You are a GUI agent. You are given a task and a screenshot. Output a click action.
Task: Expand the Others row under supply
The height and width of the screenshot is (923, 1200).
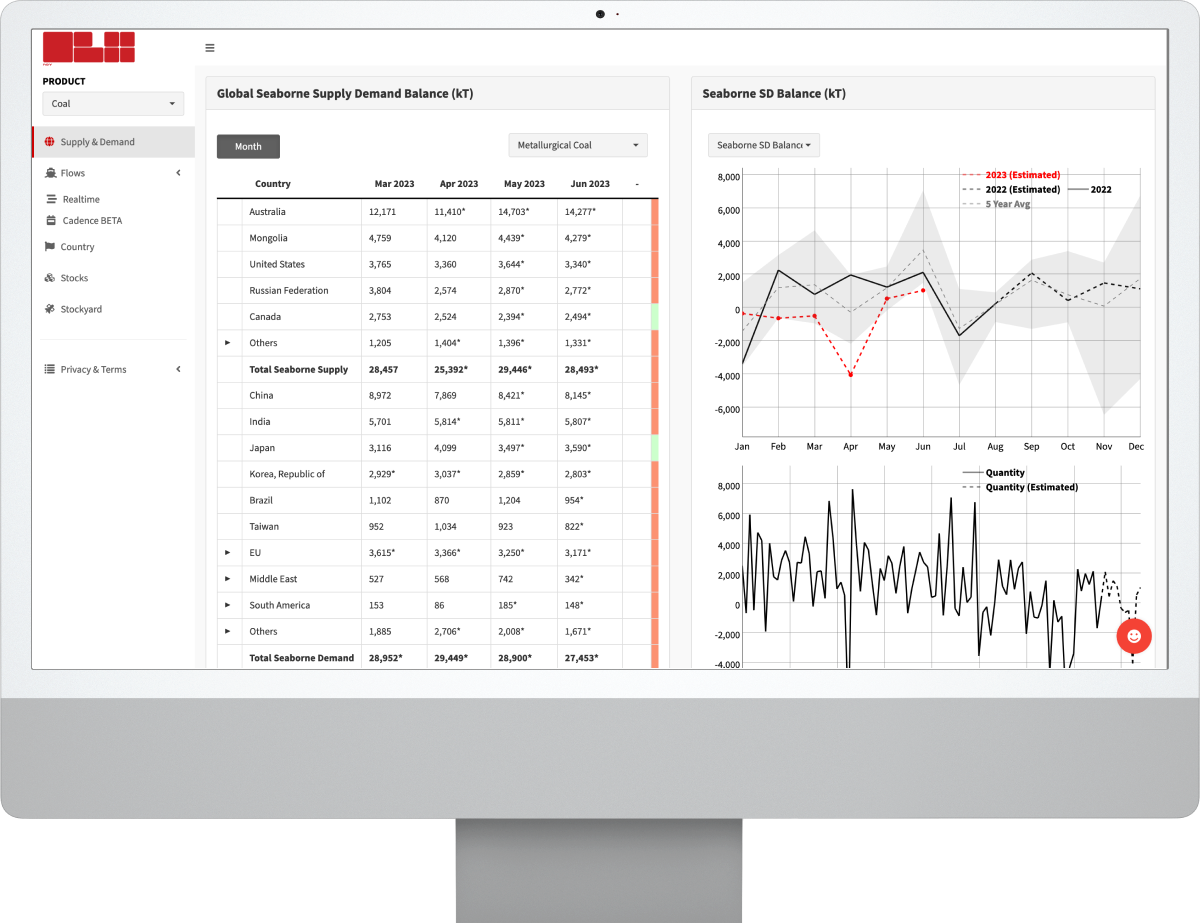coord(228,343)
